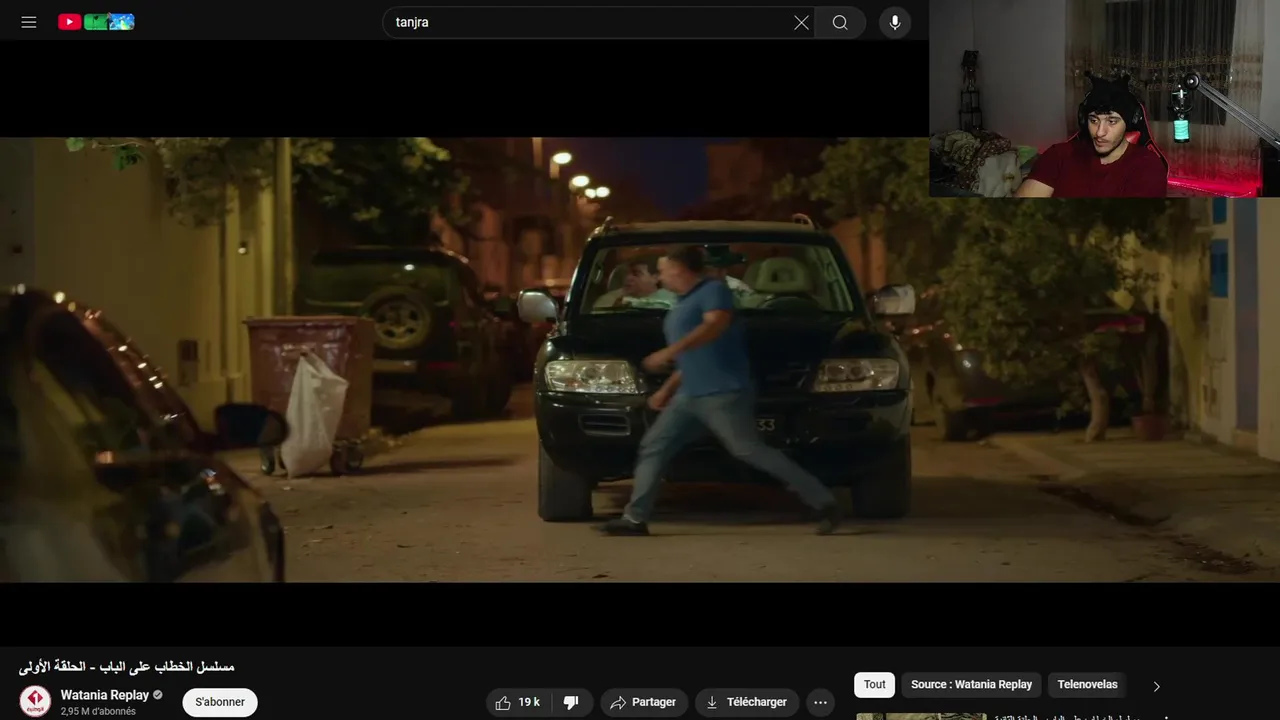Show more filter chips with right chevron
Screen dimensions: 1280x720
click(1157, 686)
